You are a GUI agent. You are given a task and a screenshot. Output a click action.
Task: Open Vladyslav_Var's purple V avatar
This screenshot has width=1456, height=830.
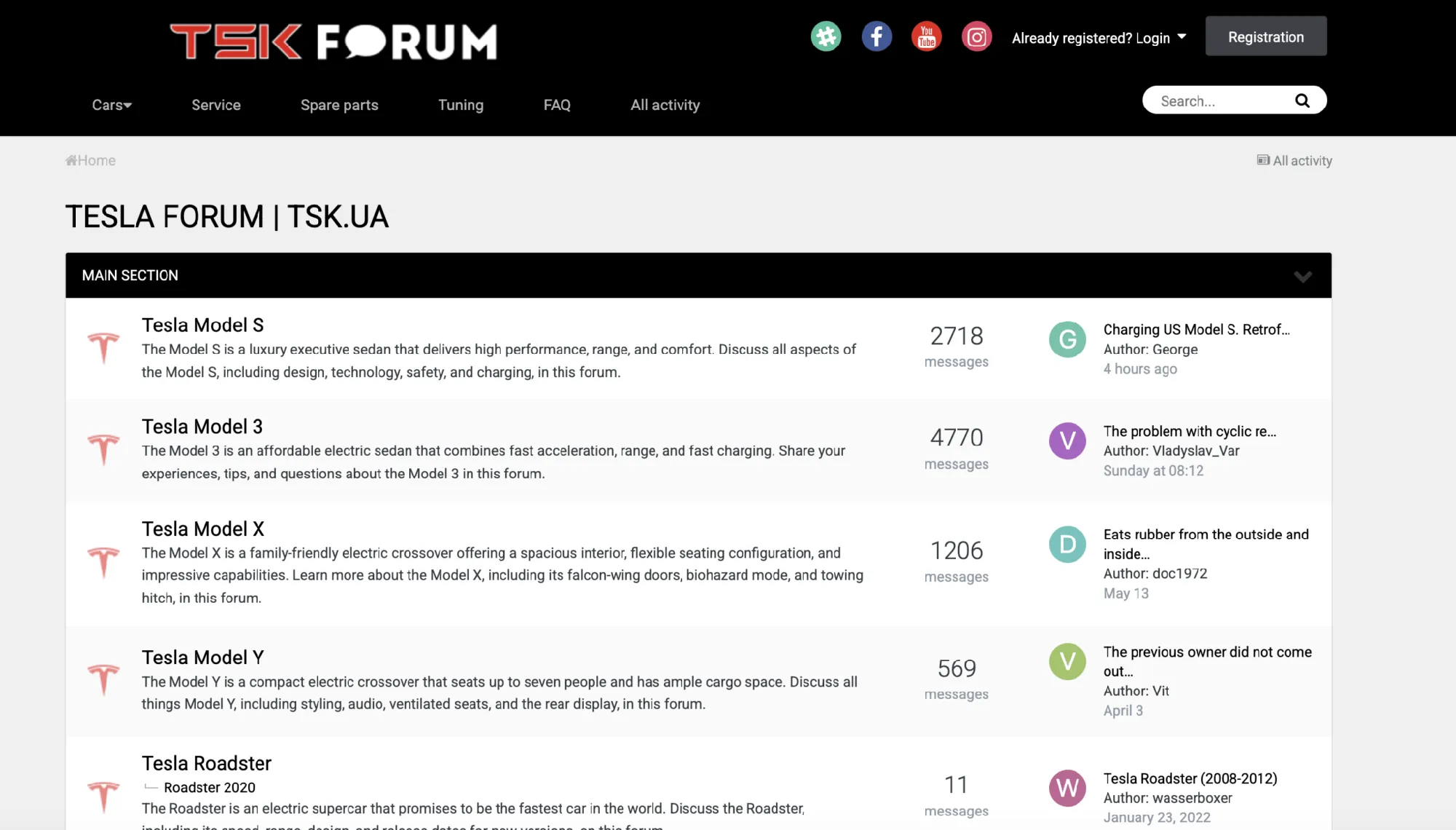[1067, 440]
